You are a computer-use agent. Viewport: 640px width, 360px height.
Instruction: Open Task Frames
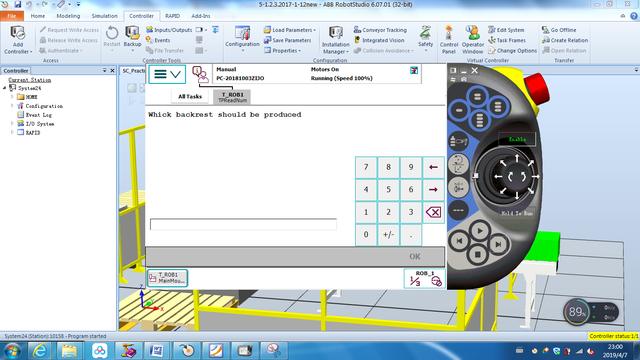pos(507,40)
